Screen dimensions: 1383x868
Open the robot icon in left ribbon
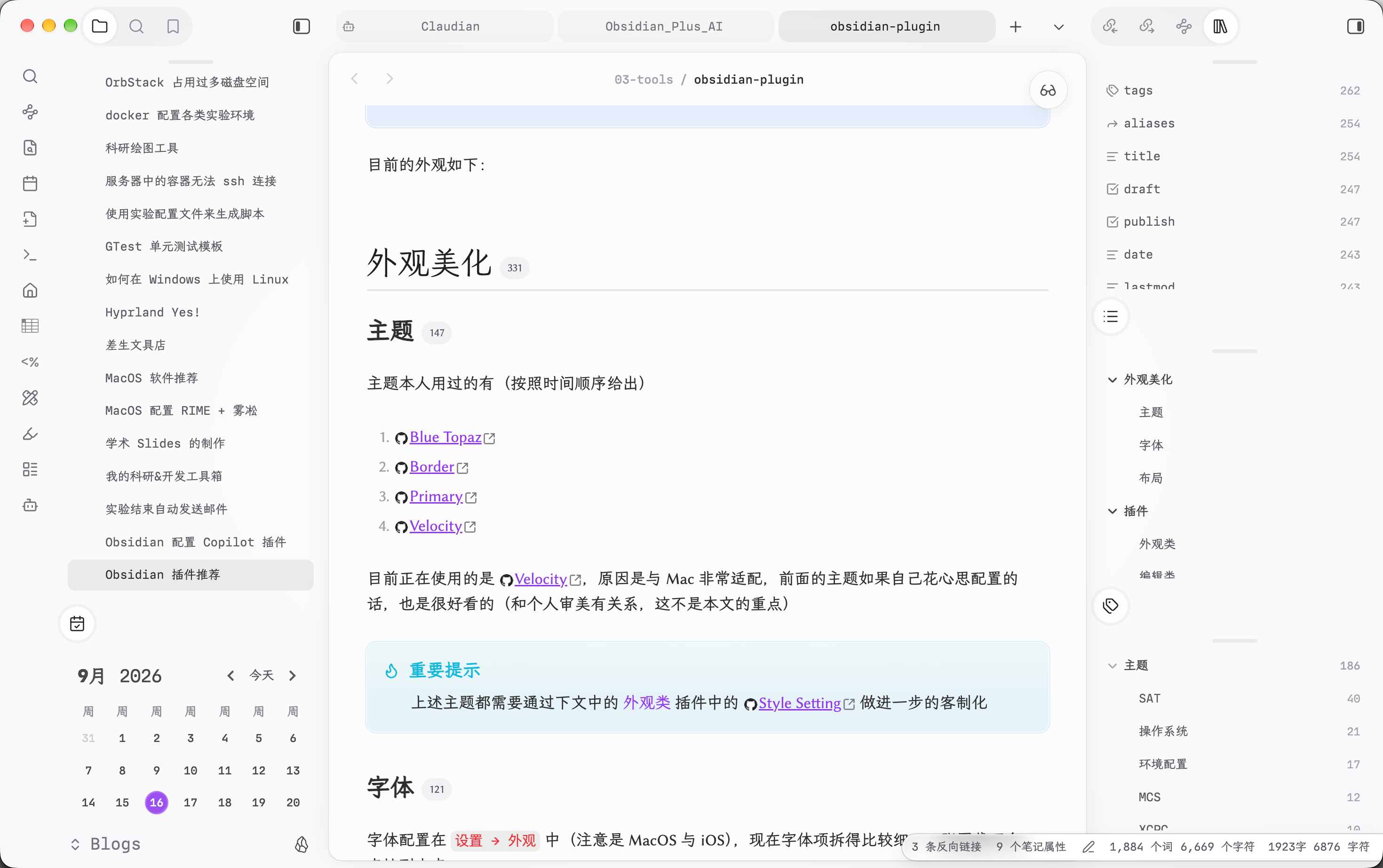point(31,505)
